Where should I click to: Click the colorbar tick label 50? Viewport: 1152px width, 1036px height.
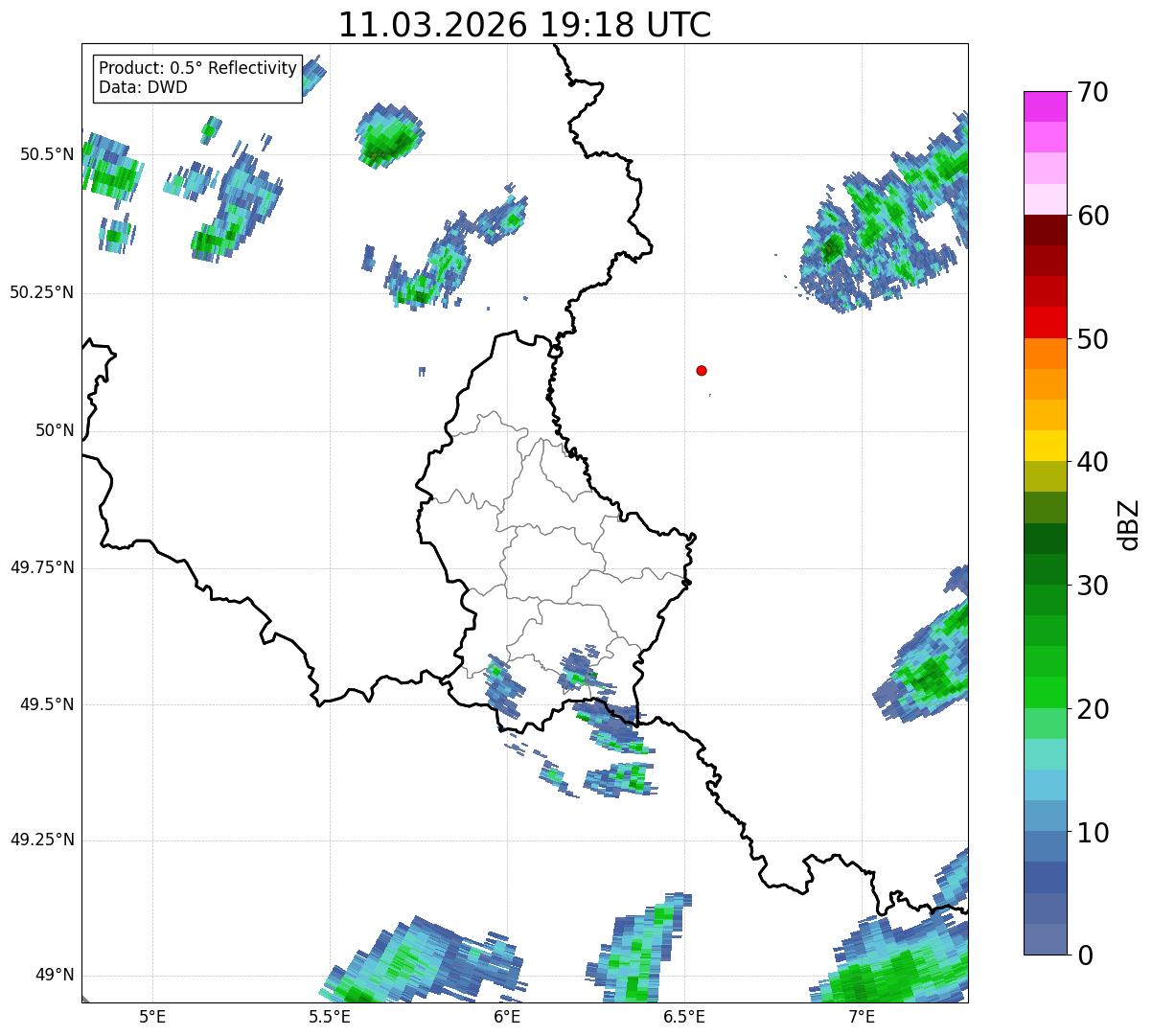point(1093,339)
